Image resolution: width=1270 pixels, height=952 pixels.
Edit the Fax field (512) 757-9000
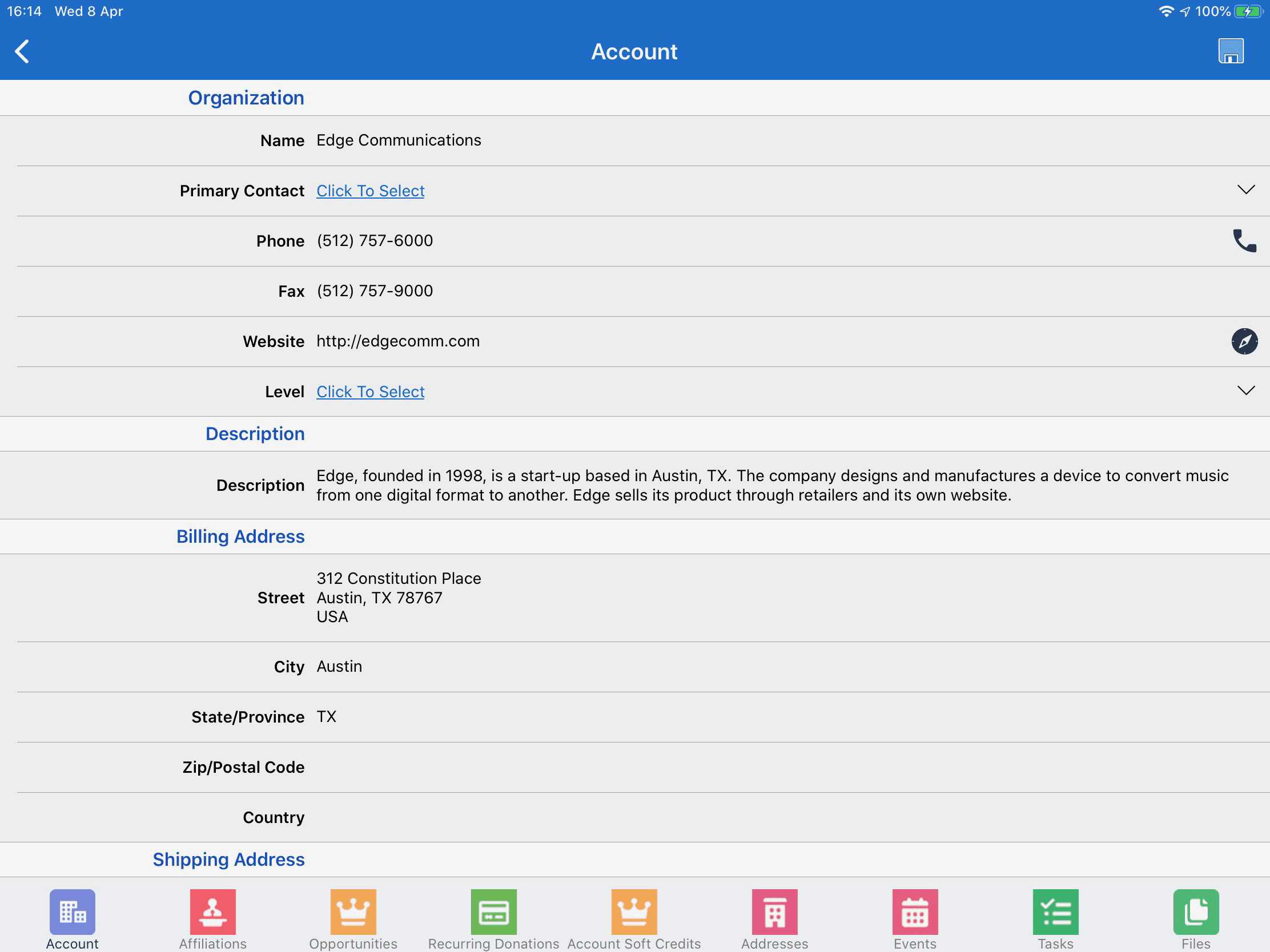pyautogui.click(x=375, y=291)
